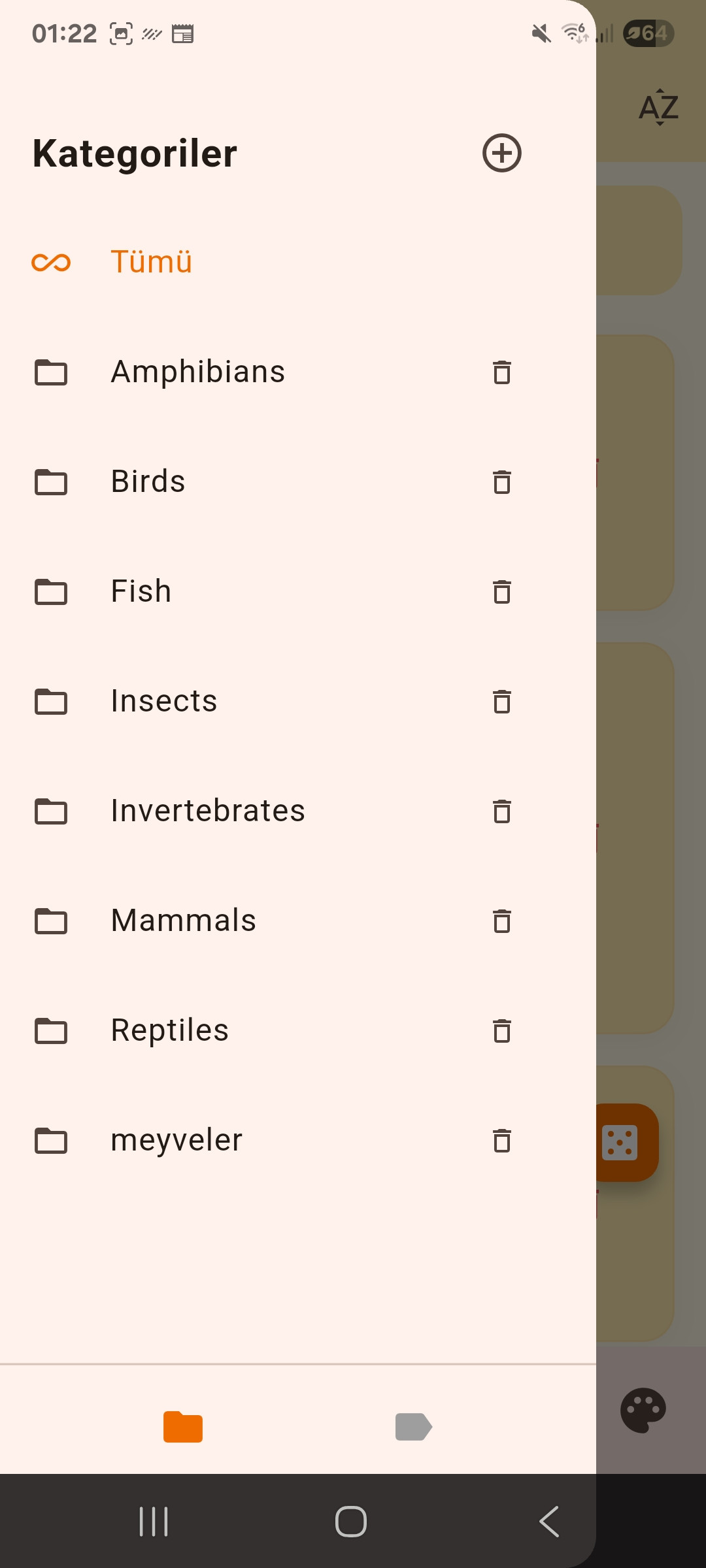Tap the random dice floating button
The width and height of the screenshot is (706, 1568).
point(621,1142)
